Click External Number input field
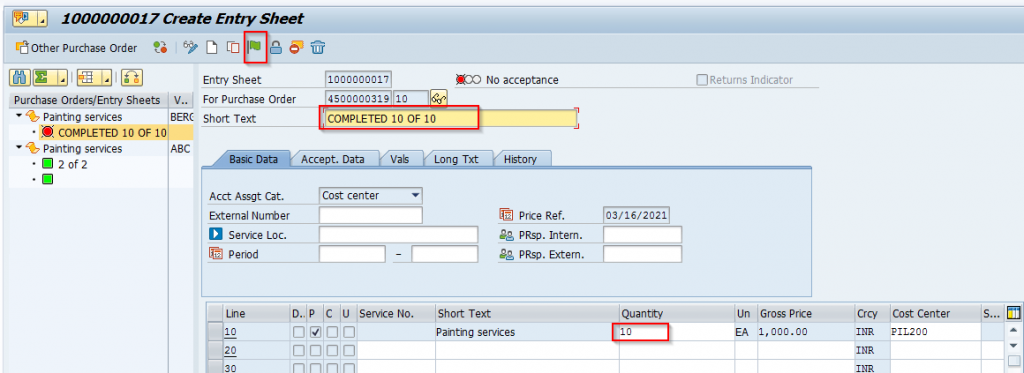The height and width of the screenshot is (373, 1024). 370,215
